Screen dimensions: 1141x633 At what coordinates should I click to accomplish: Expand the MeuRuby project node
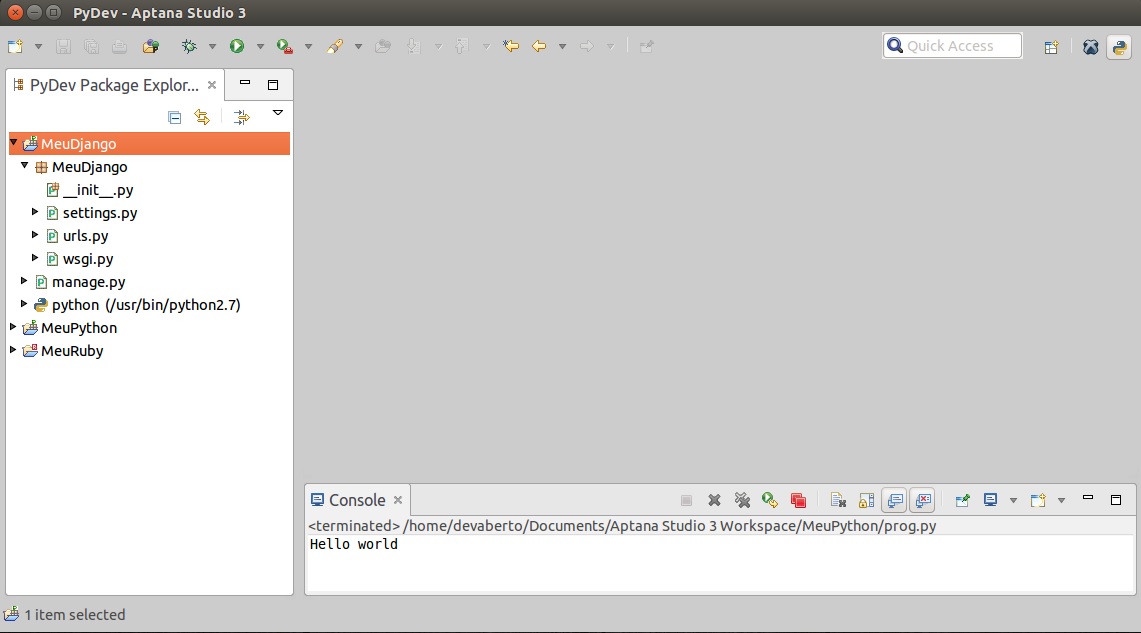13,351
